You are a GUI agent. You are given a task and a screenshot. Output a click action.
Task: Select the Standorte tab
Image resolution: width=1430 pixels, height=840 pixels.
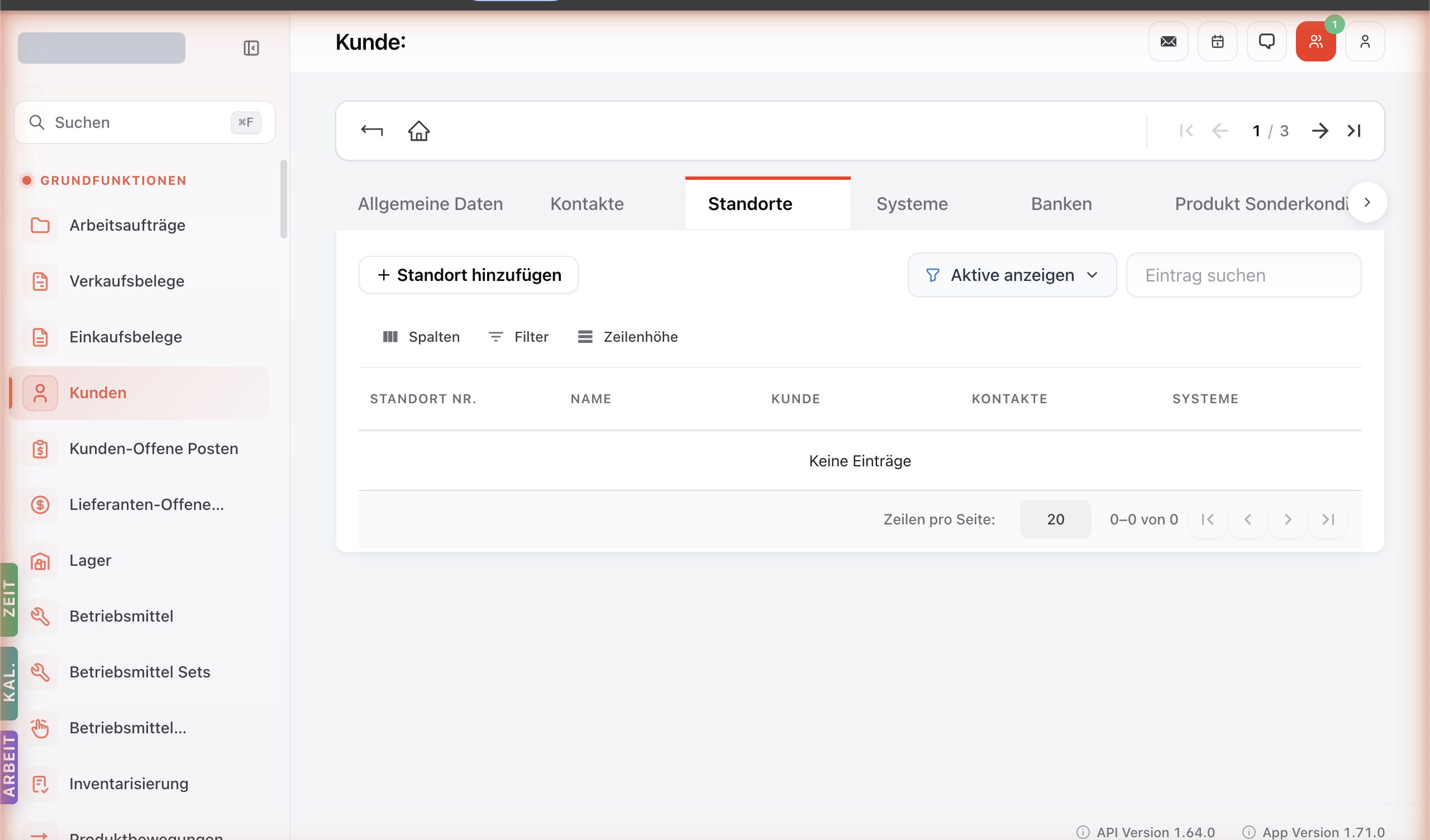coord(767,204)
